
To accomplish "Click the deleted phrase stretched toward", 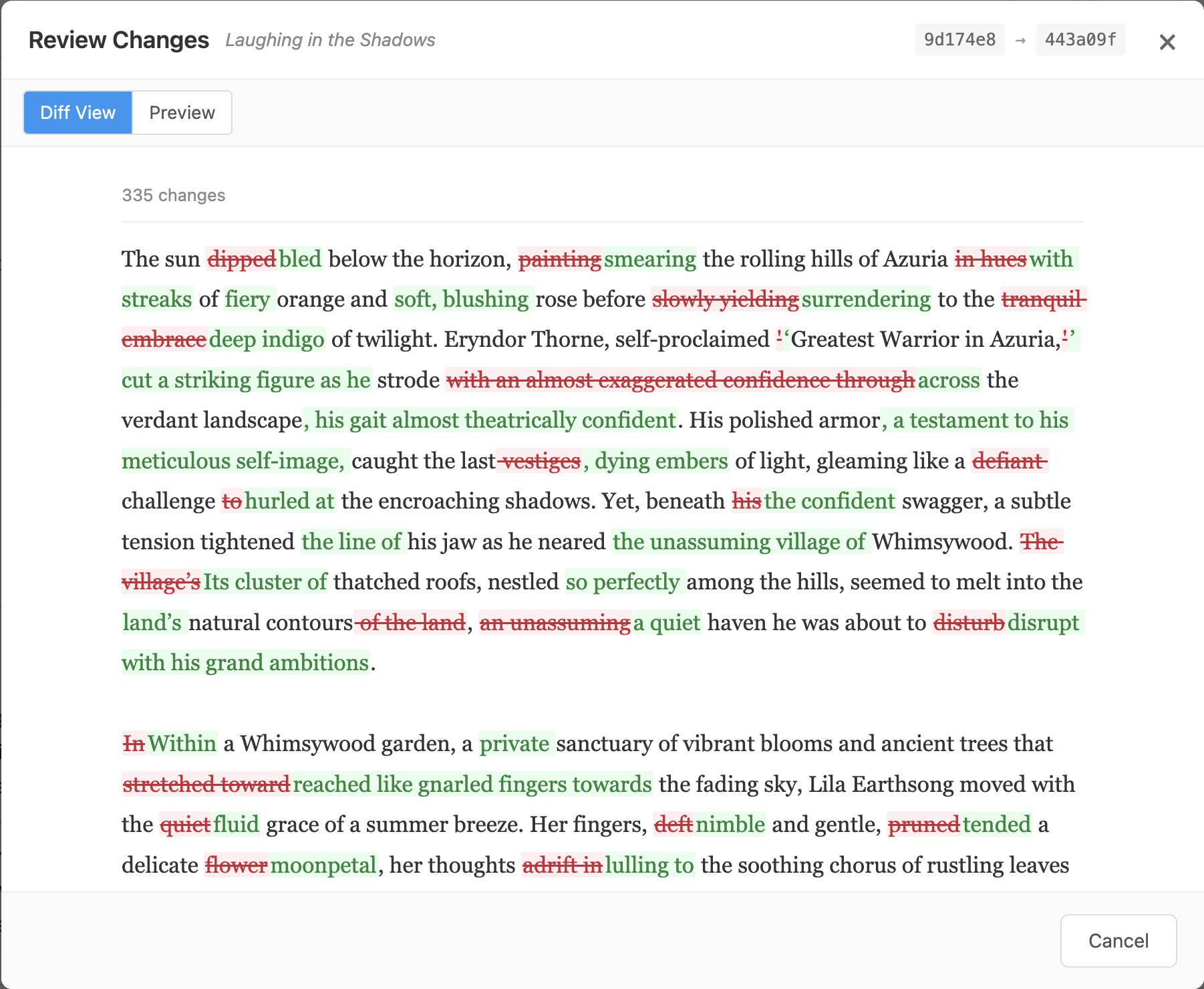I will coord(206,784).
